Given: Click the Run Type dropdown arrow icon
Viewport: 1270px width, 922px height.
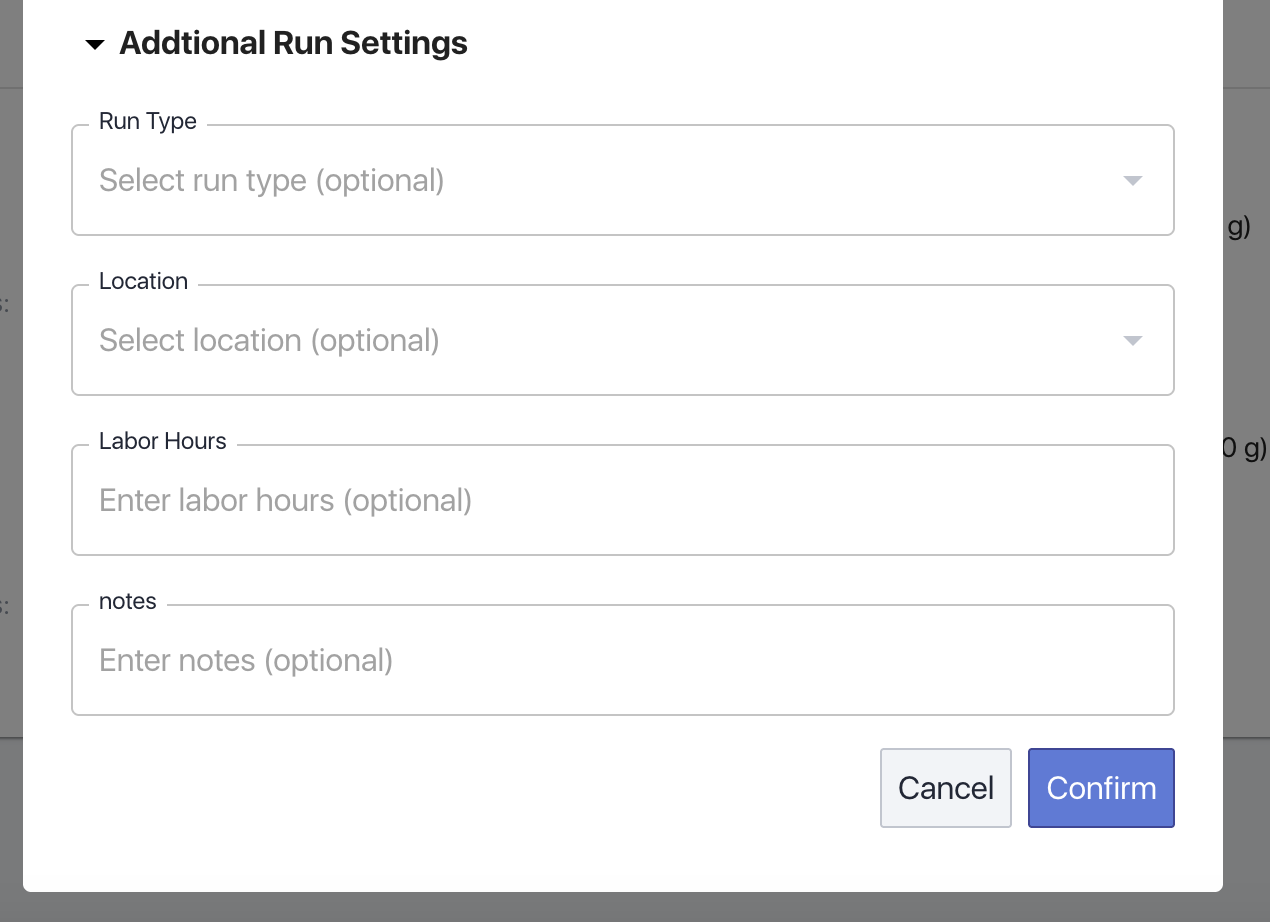Looking at the screenshot, I should tap(1132, 181).
